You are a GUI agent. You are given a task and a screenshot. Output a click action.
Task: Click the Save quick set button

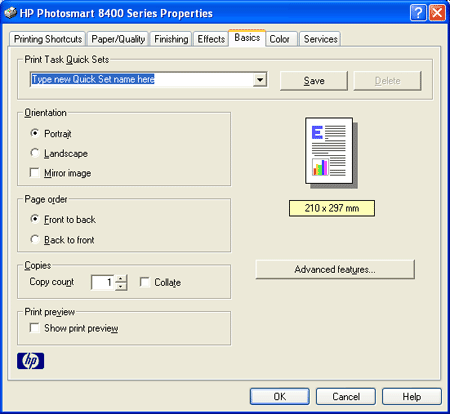(314, 81)
